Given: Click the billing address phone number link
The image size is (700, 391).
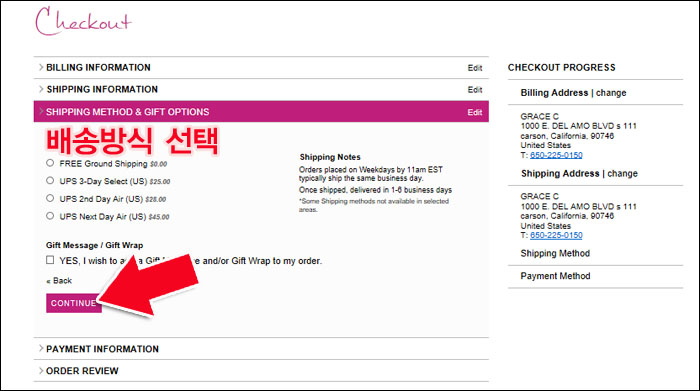Looking at the screenshot, I should 556,155.
